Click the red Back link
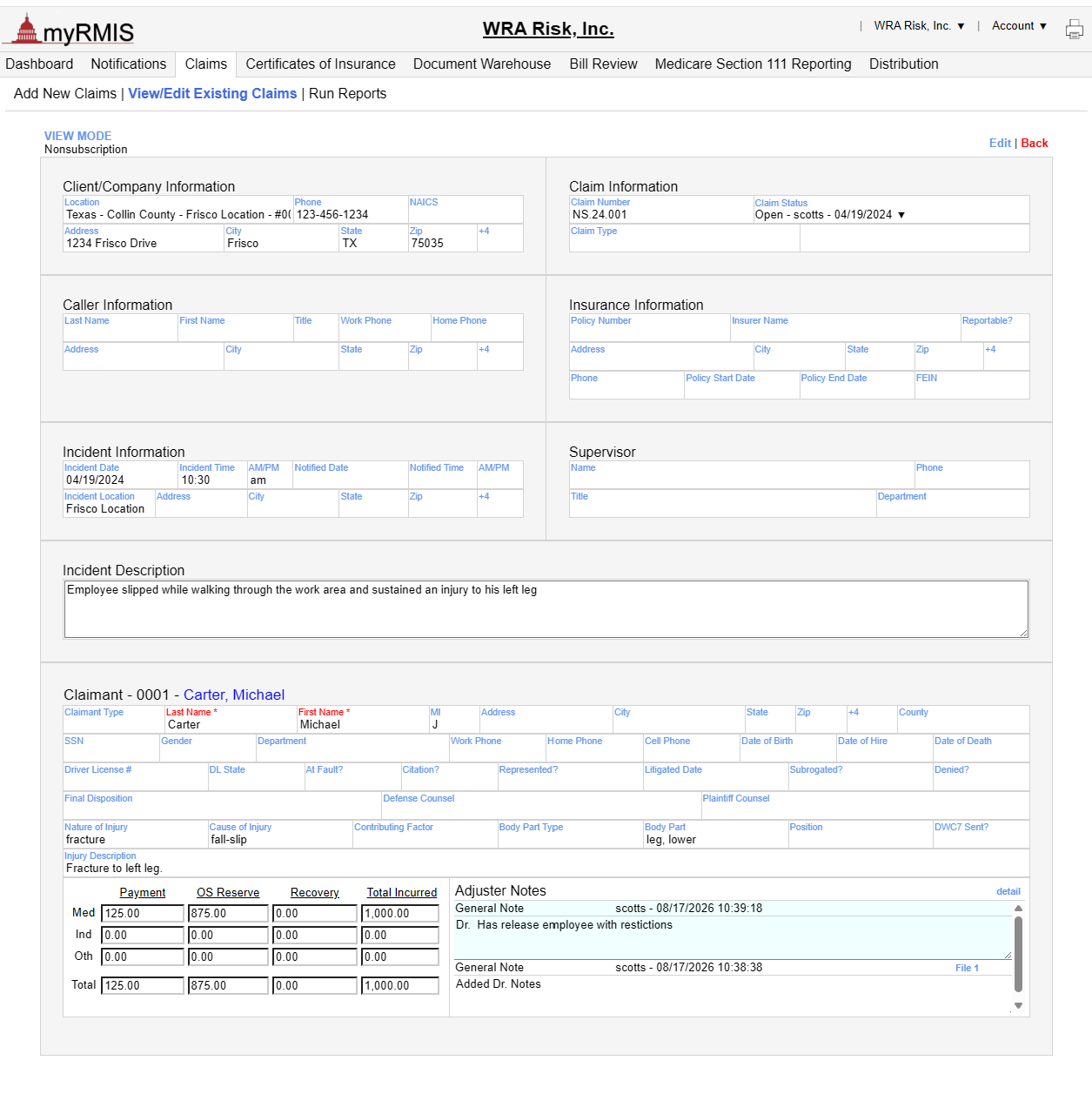This screenshot has width=1092, height=1094. tap(1035, 144)
